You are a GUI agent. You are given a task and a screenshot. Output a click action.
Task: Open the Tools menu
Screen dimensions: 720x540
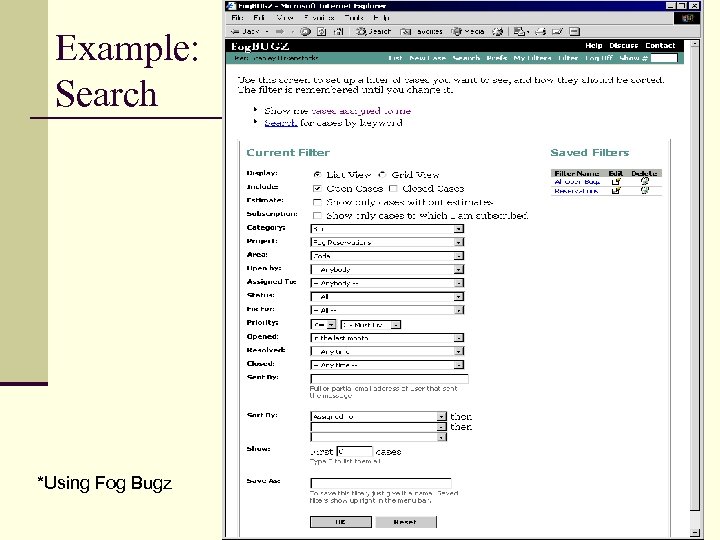pyautogui.click(x=354, y=18)
